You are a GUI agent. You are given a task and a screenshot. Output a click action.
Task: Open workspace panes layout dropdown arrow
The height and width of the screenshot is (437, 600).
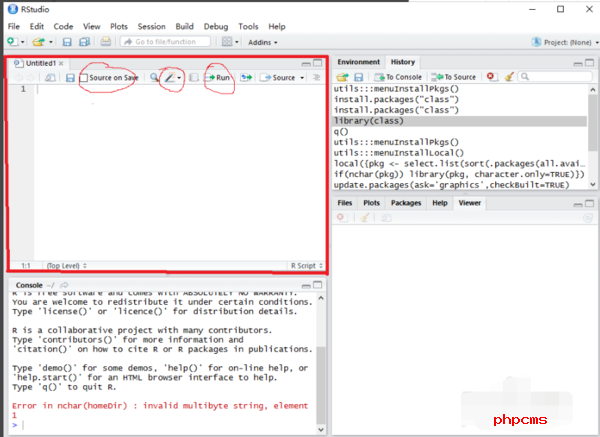tap(236, 42)
